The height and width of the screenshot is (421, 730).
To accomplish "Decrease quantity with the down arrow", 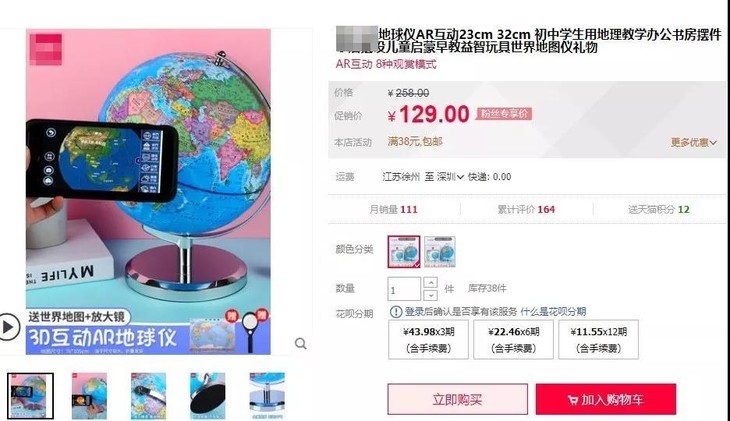I will (431, 295).
